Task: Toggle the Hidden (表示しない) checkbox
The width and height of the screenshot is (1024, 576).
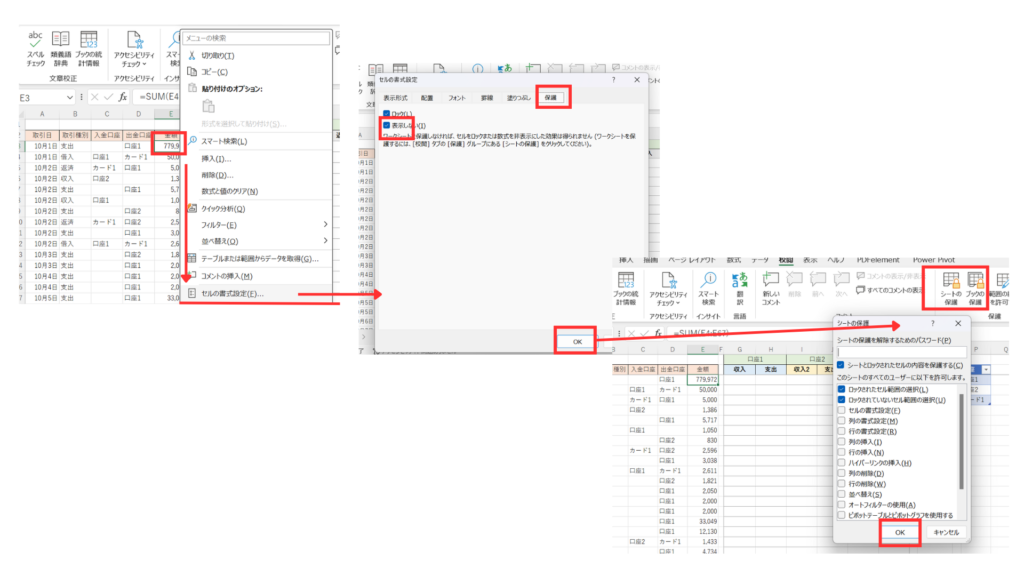Action: [x=386, y=125]
